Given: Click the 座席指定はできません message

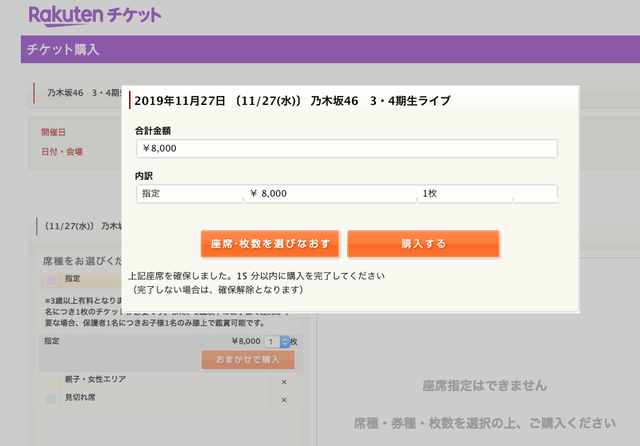Looking at the screenshot, I should pyautogui.click(x=484, y=386).
